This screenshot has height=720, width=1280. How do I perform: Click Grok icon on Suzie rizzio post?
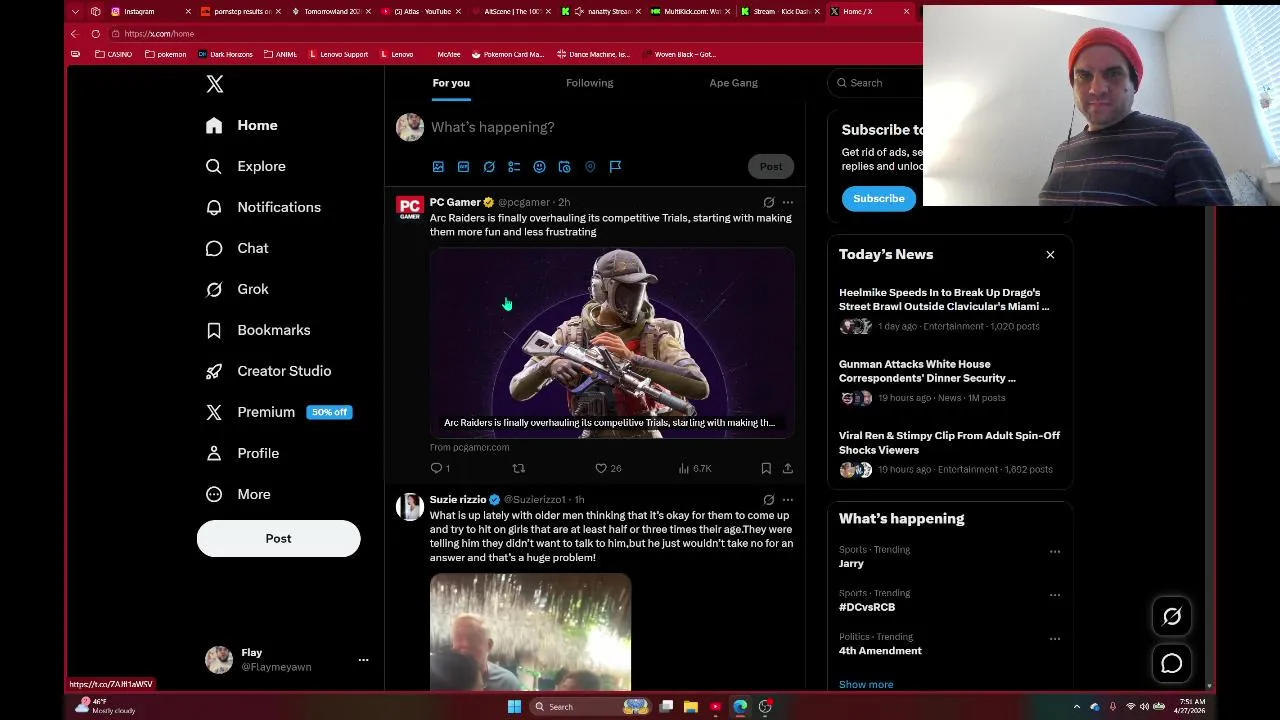[768, 499]
